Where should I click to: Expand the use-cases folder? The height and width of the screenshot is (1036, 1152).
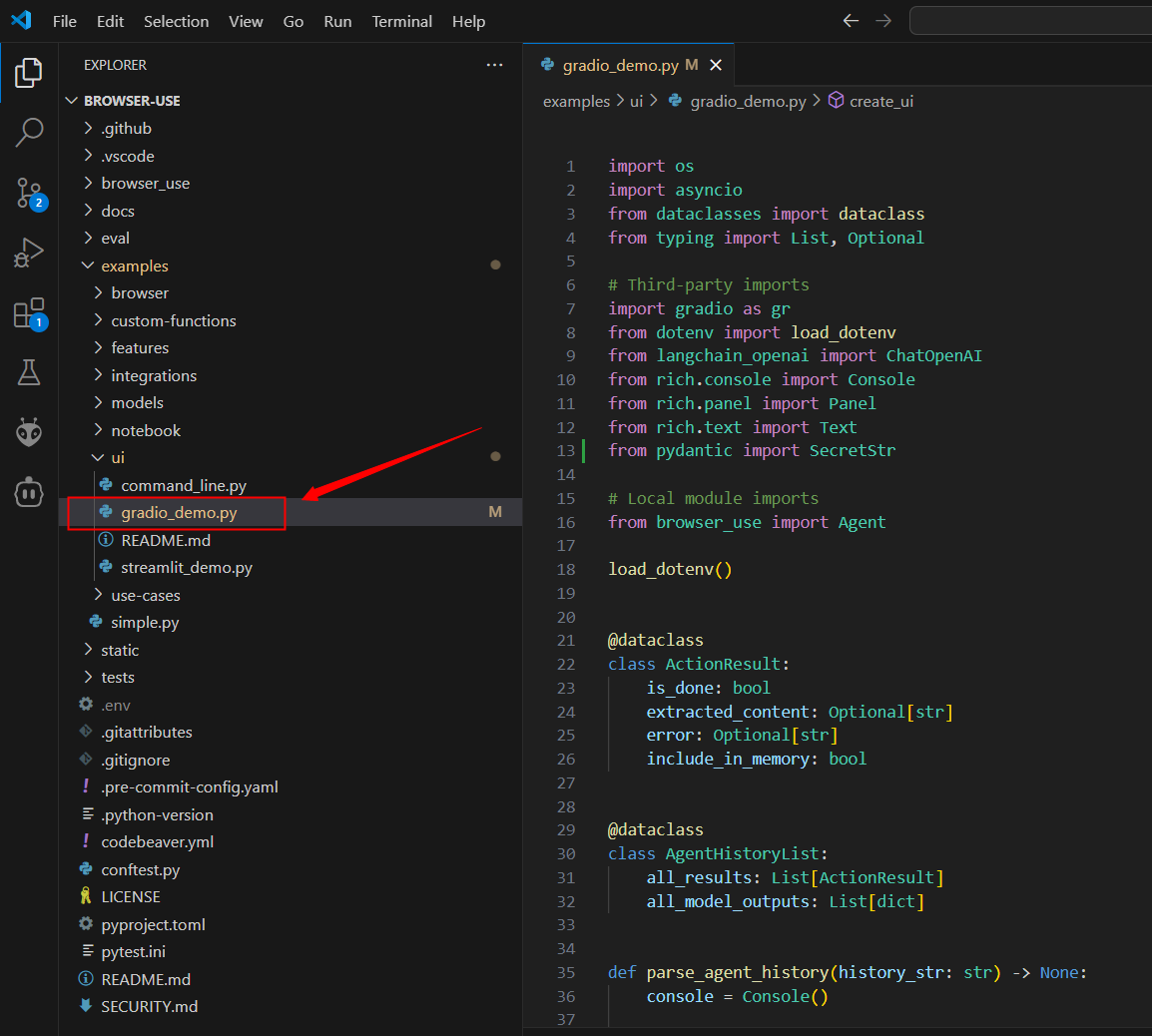[290, 595]
